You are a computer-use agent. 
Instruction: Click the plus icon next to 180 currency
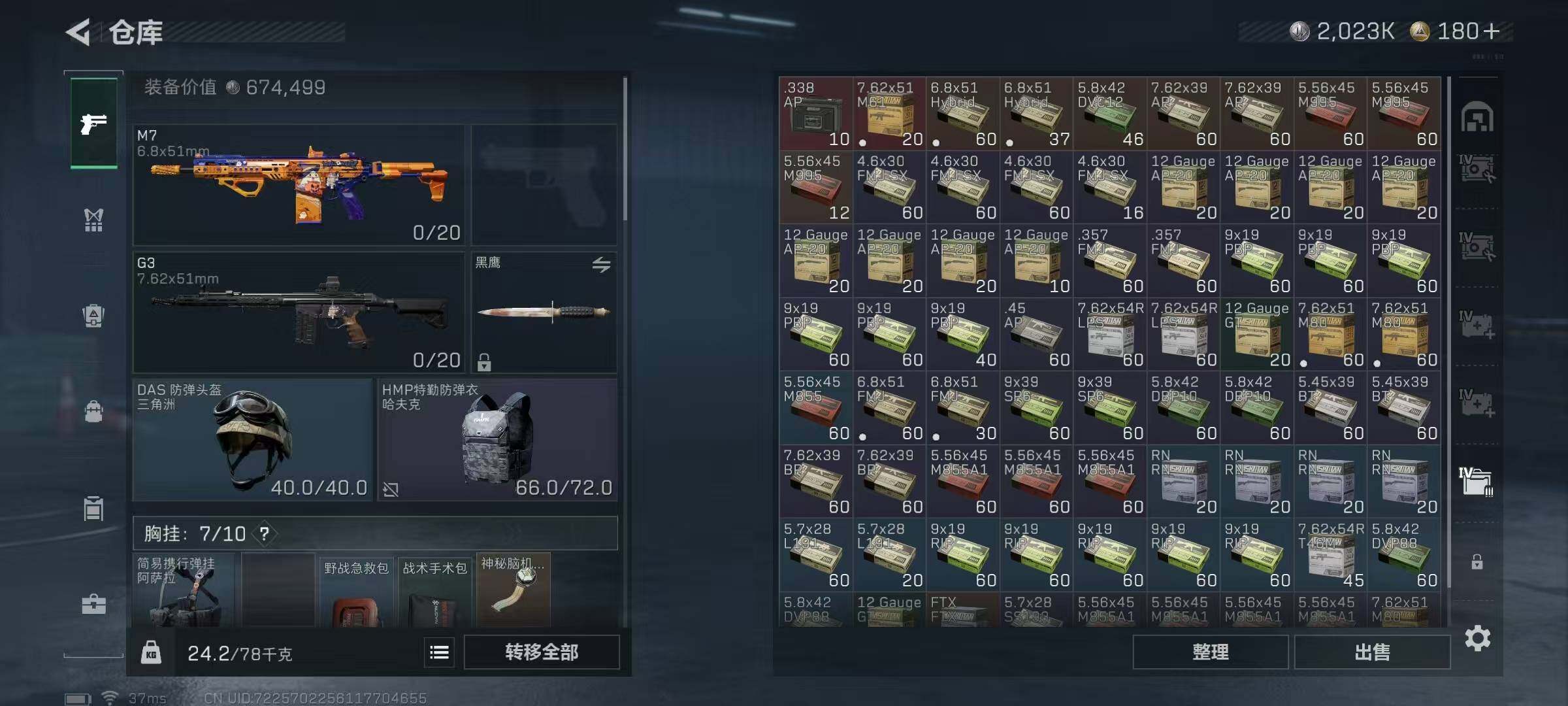click(1492, 31)
